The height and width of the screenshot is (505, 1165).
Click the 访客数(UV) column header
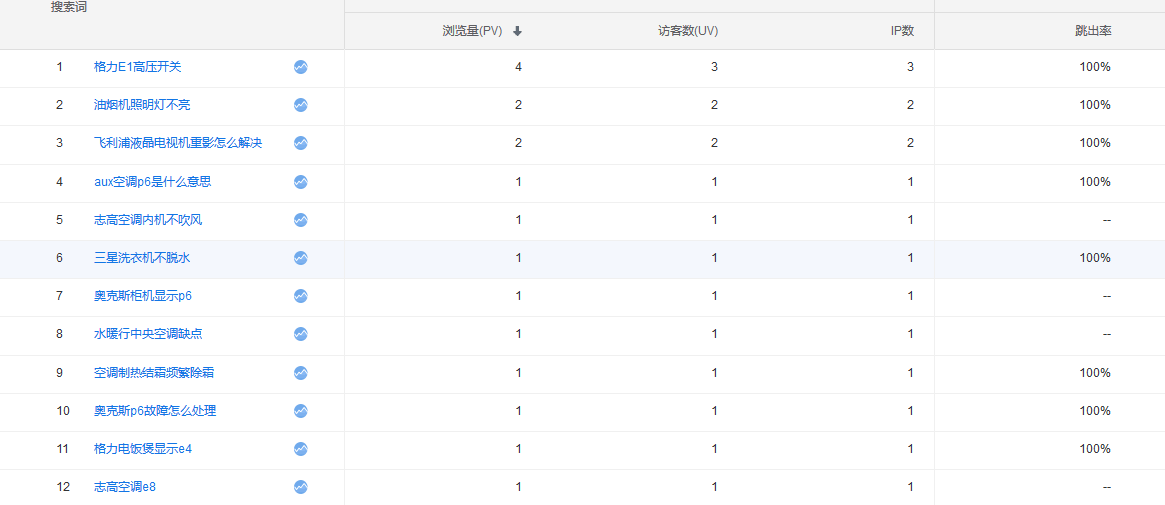click(x=687, y=31)
